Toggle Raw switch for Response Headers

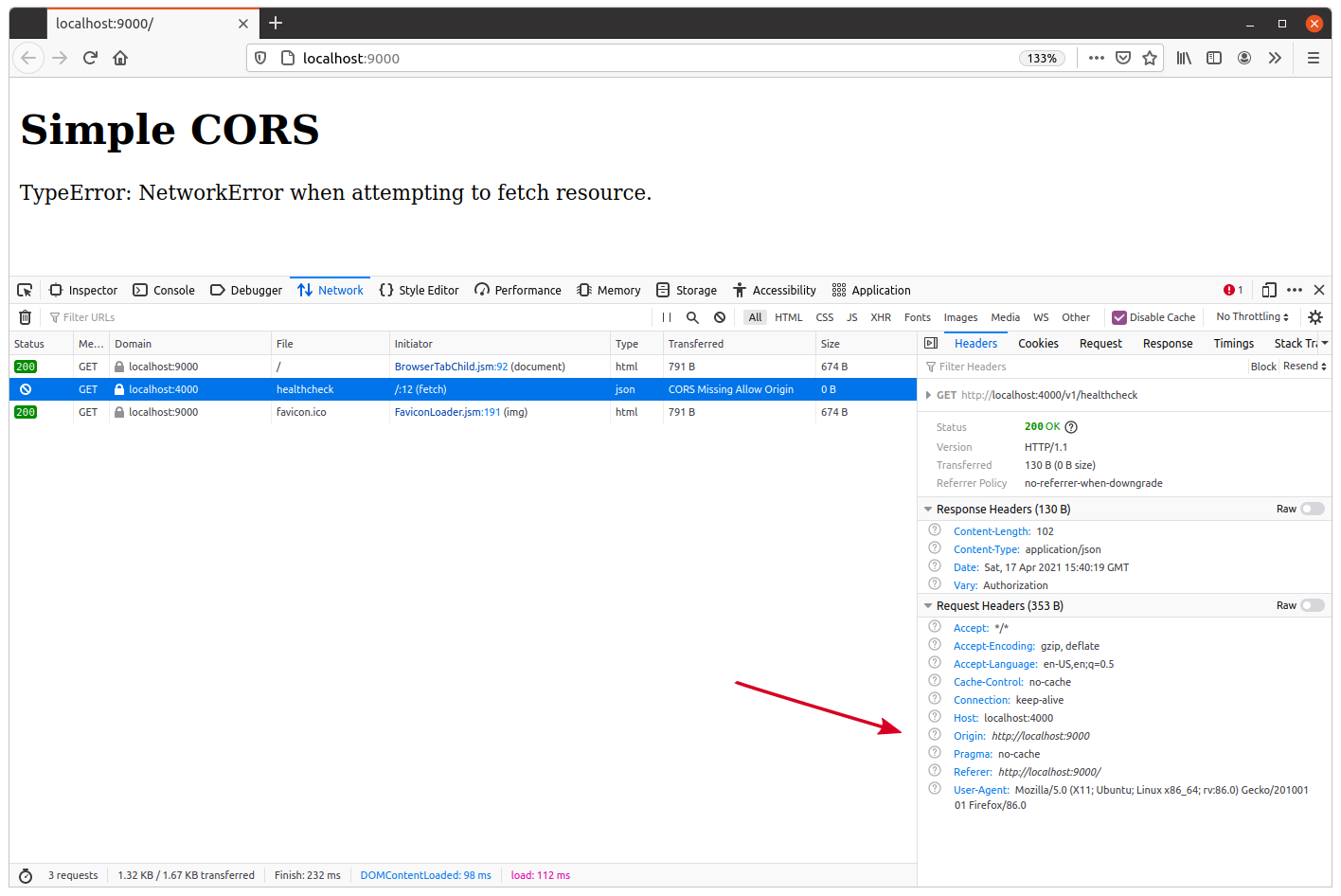pyautogui.click(x=1312, y=509)
